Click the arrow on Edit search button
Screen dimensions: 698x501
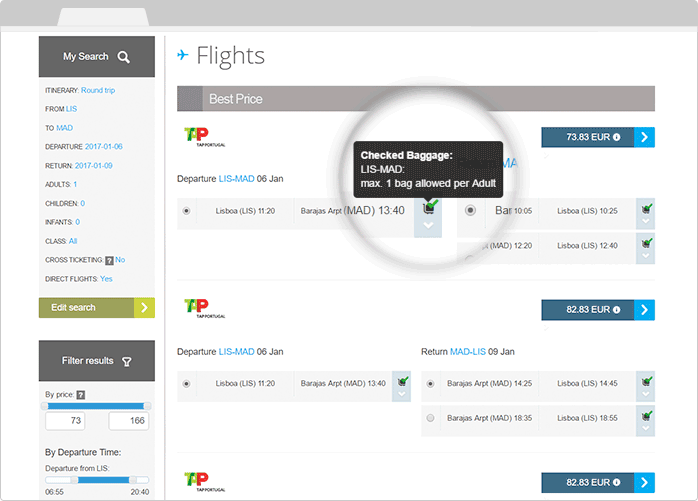144,308
